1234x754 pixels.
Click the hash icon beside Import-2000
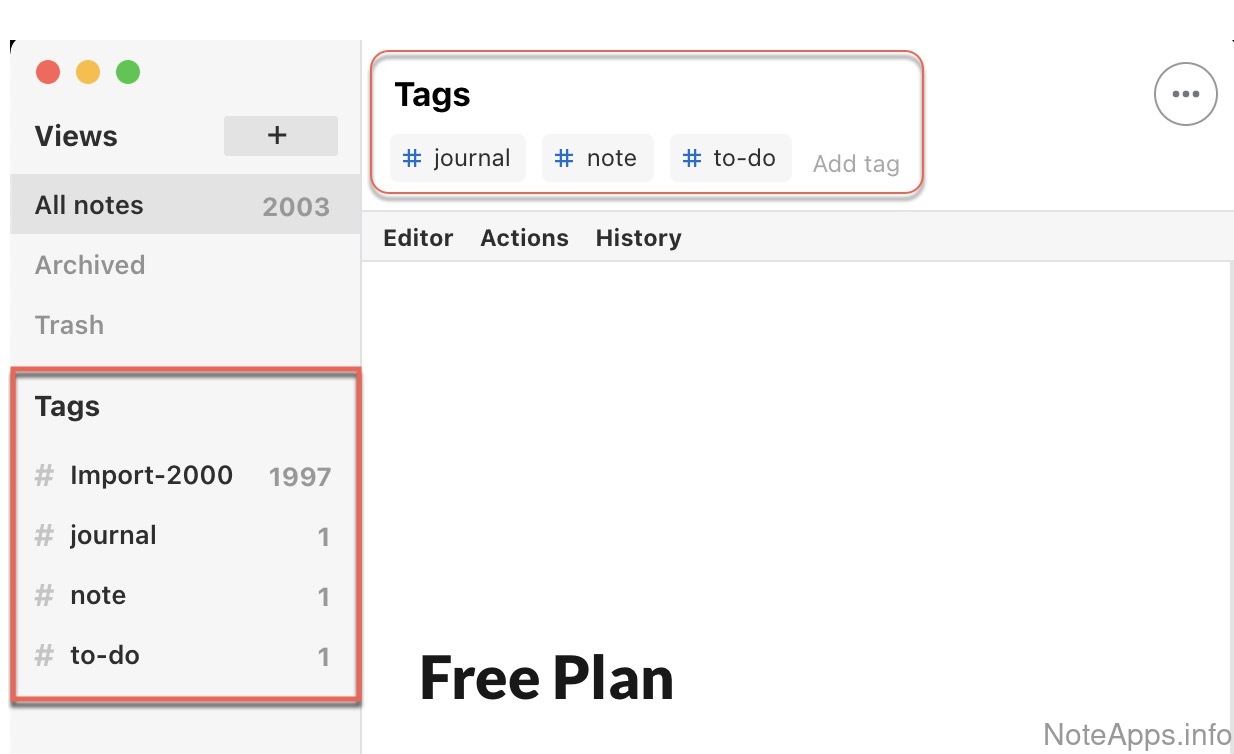click(44, 475)
